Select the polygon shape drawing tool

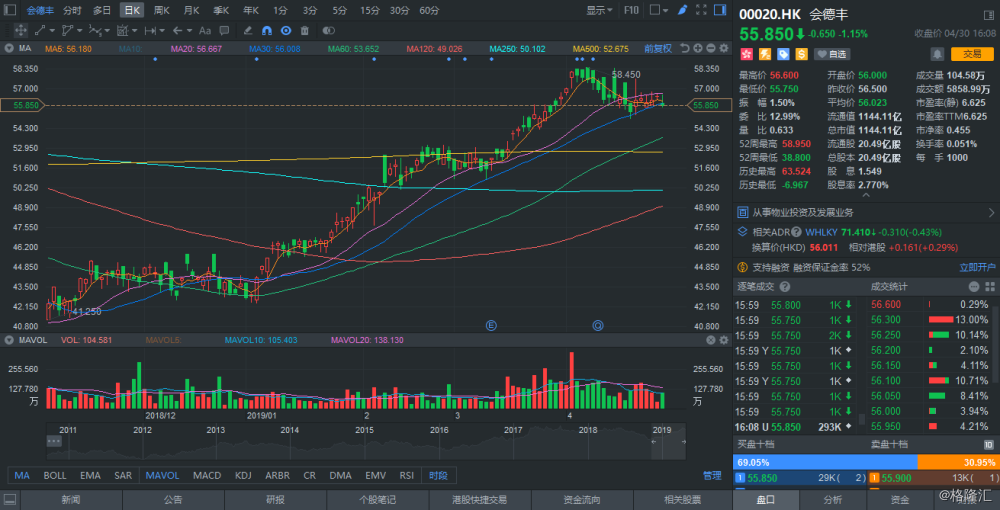point(68,30)
